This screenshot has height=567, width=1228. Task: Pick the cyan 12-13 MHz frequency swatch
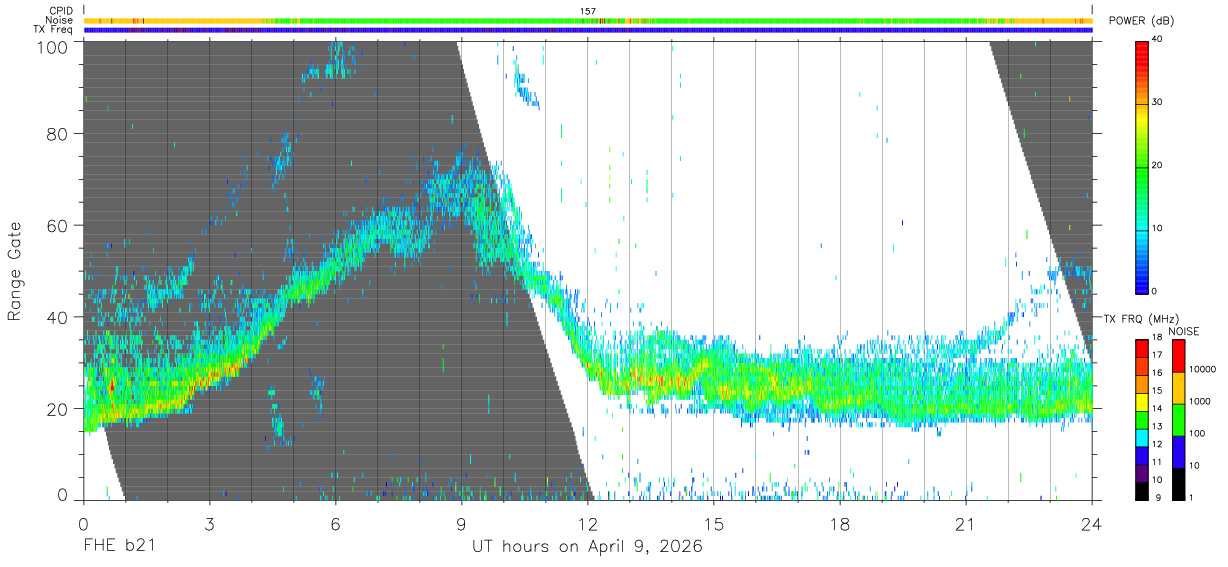1142,437
